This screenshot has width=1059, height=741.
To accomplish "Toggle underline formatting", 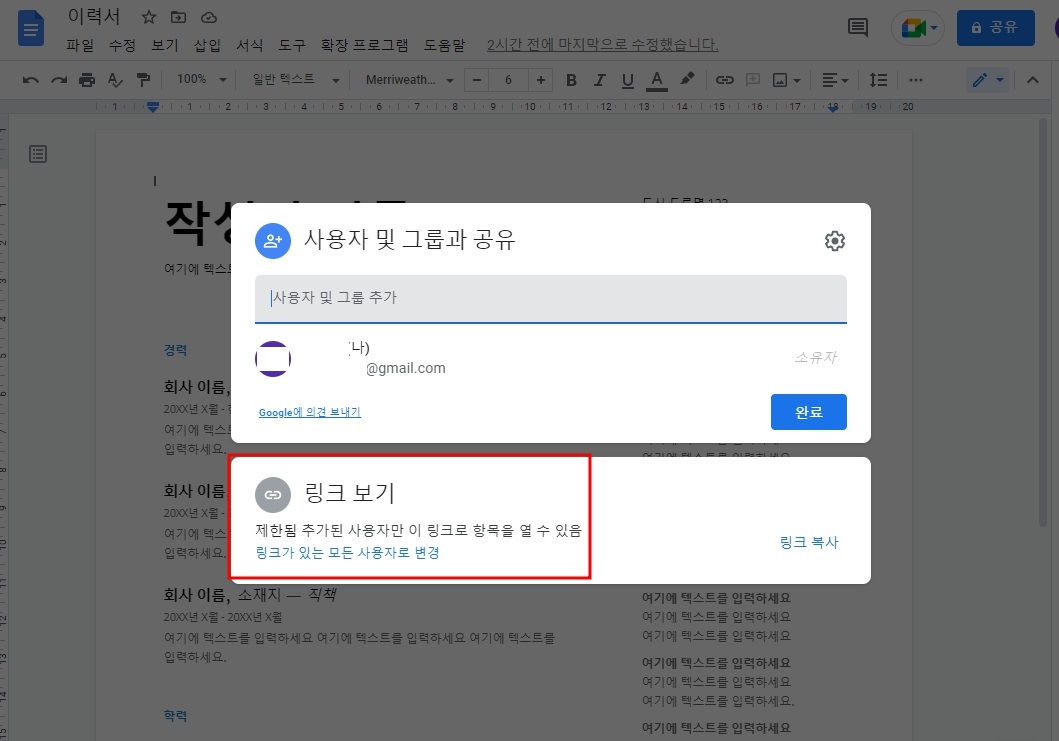I will coord(627,80).
